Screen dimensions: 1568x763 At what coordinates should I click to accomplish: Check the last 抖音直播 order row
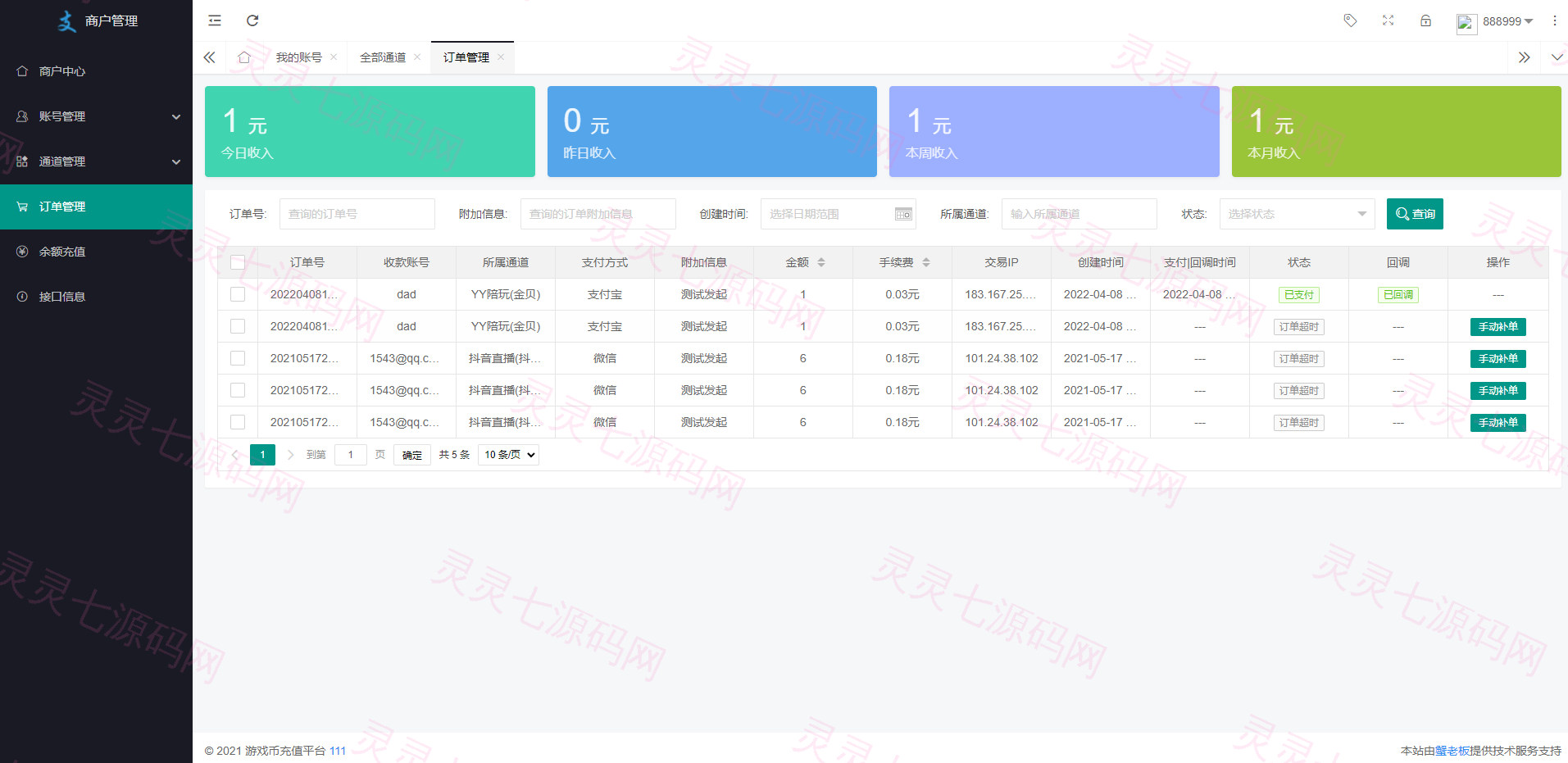pos(238,422)
